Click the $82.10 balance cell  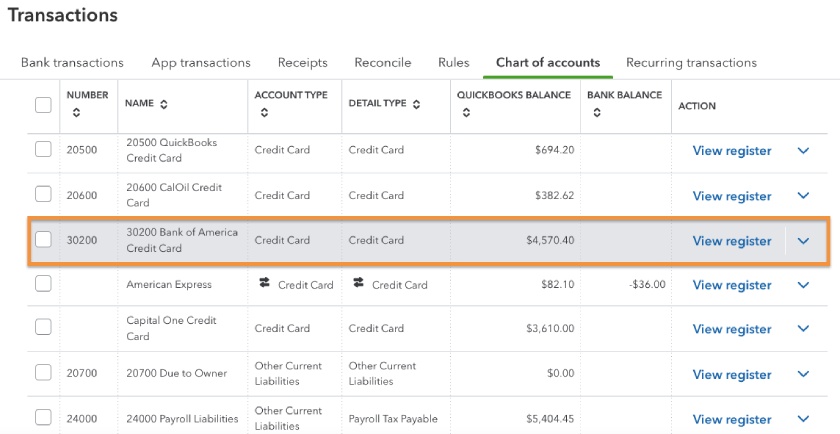(558, 285)
